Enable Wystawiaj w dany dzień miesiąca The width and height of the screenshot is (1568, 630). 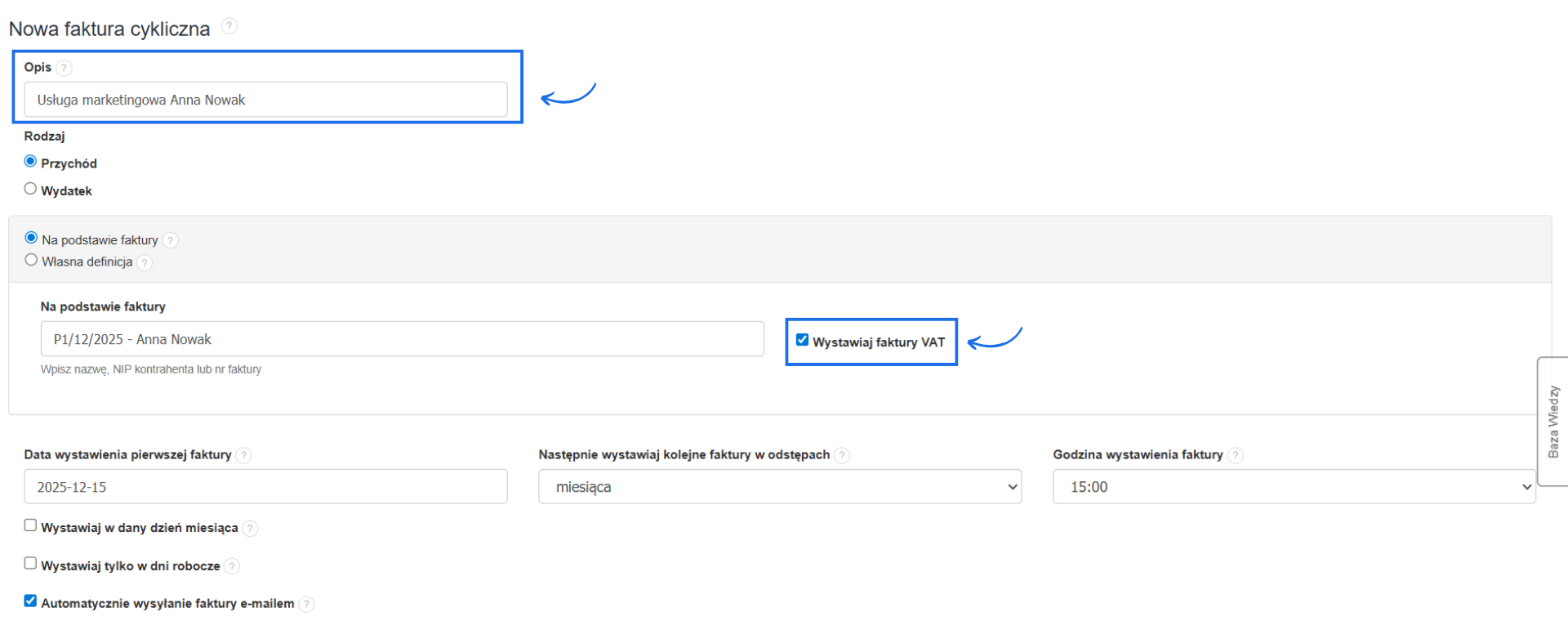[x=30, y=525]
